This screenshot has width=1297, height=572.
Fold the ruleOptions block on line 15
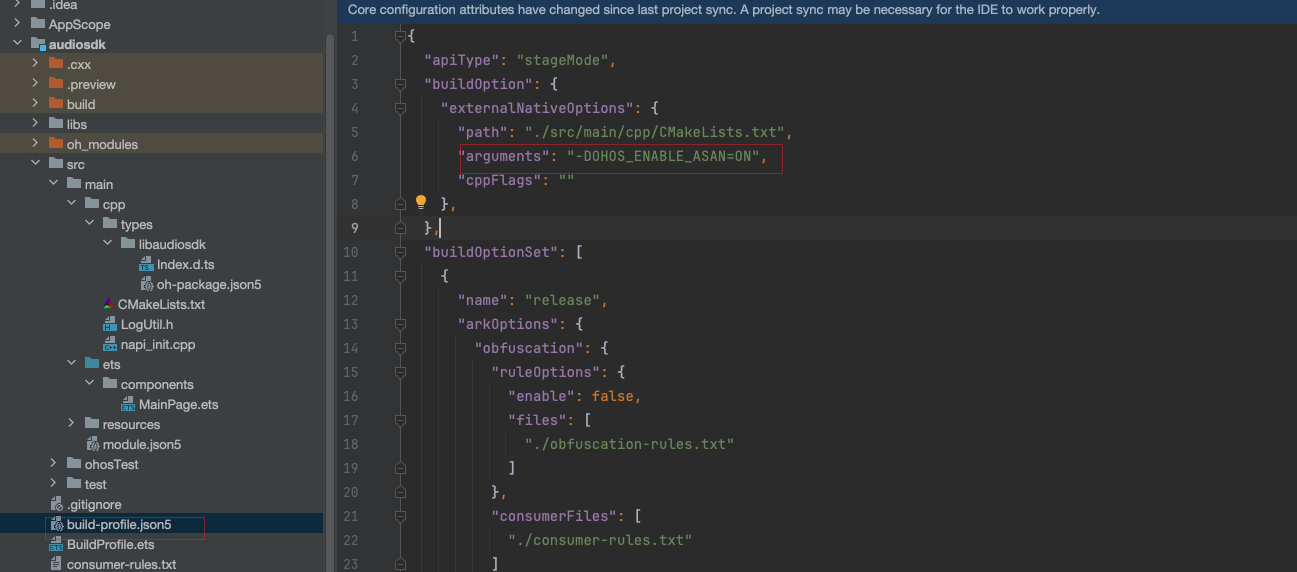401,372
